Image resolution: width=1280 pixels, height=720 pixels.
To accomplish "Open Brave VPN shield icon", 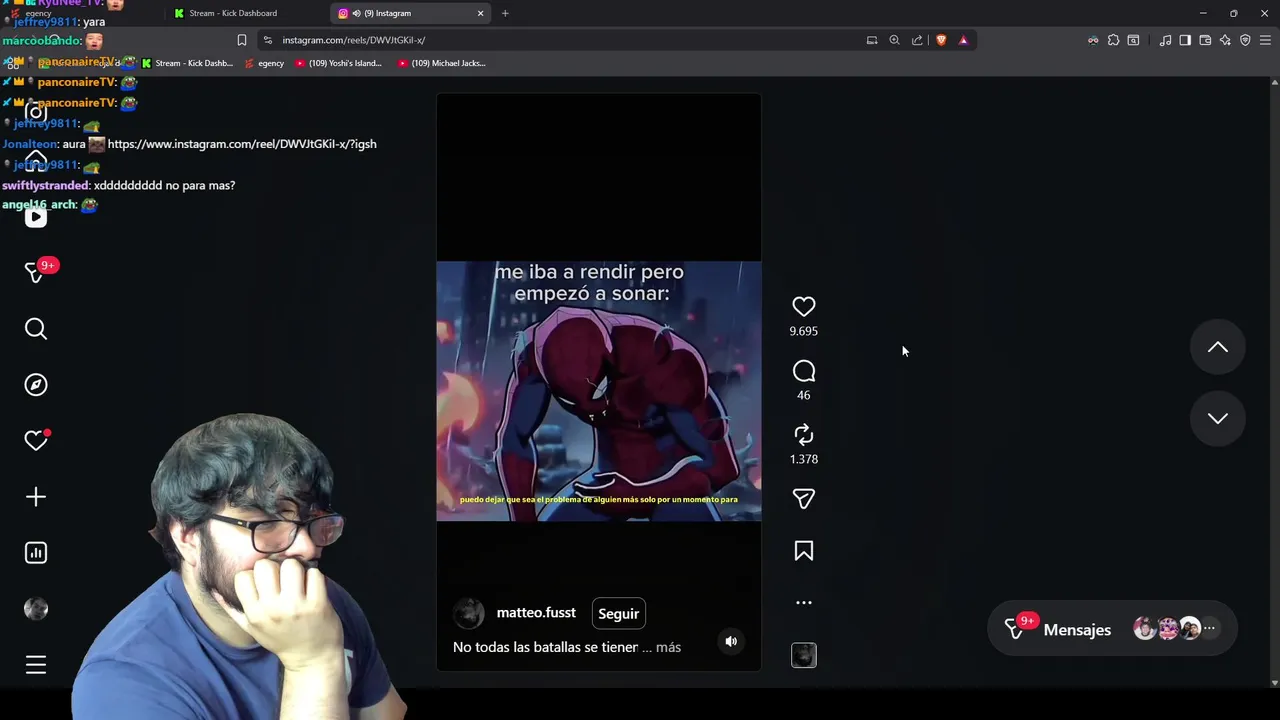I will pyautogui.click(x=1245, y=40).
